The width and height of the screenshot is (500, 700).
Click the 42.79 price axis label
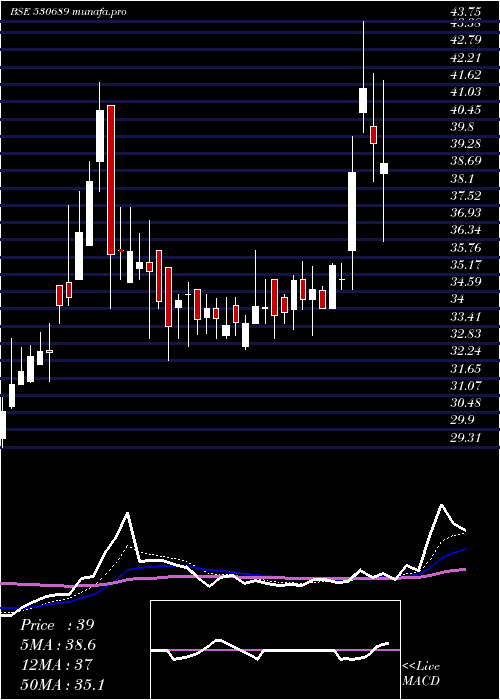coord(465,40)
